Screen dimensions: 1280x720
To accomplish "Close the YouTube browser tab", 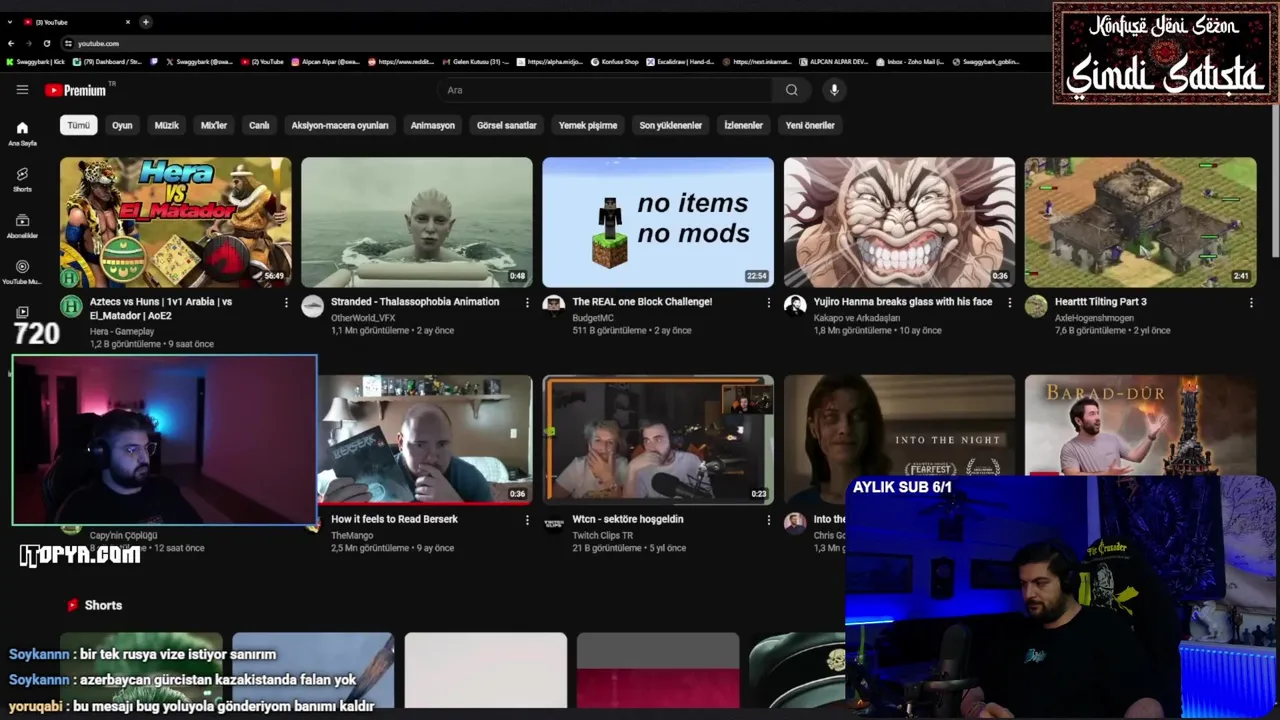I will 128,22.
